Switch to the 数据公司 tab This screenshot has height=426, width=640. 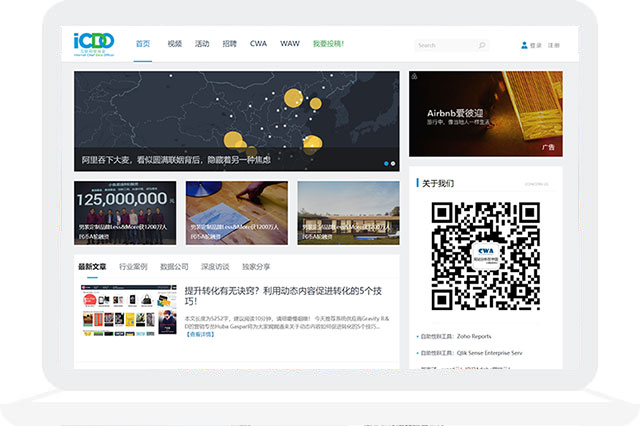174,266
